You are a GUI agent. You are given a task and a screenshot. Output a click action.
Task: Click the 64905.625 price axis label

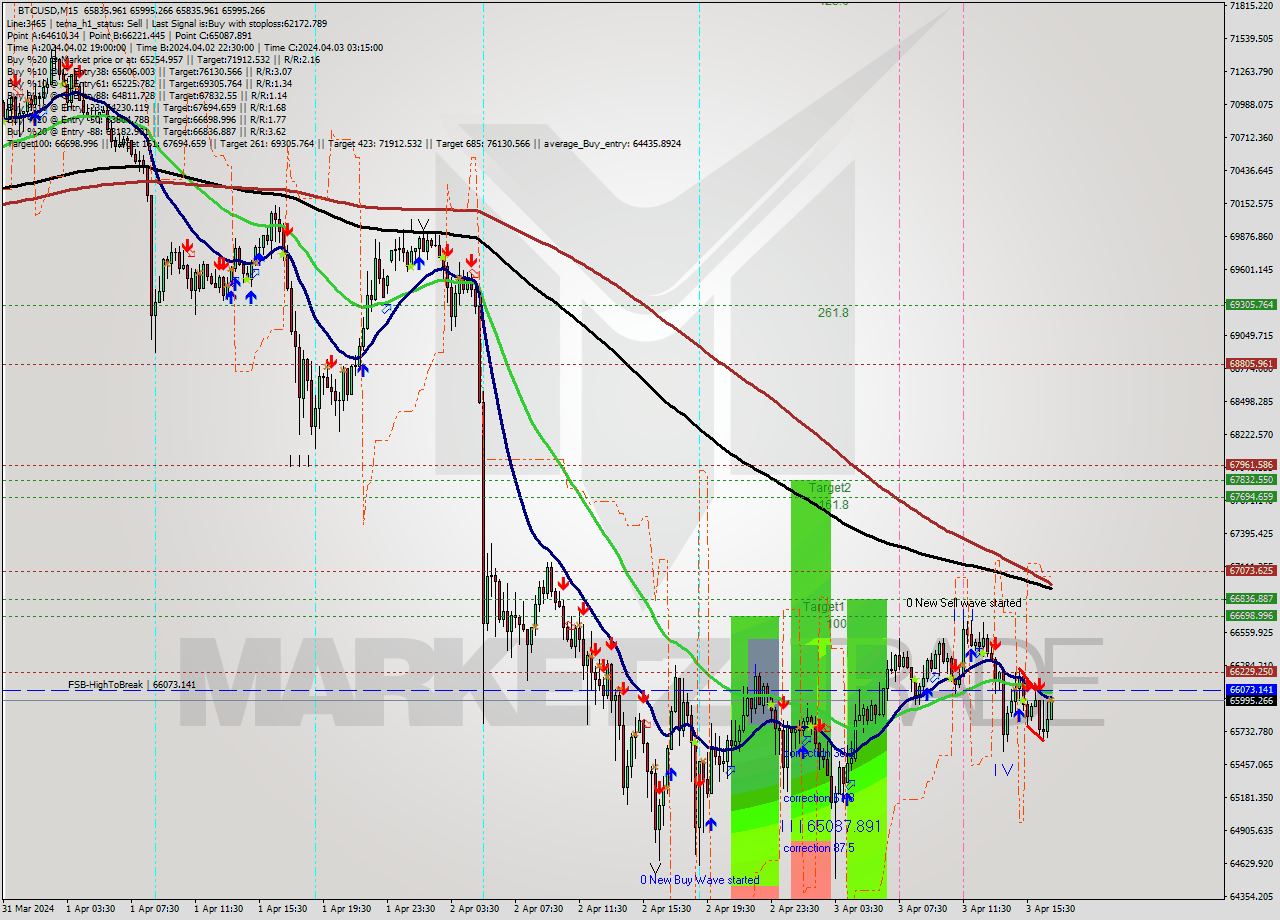click(1250, 831)
